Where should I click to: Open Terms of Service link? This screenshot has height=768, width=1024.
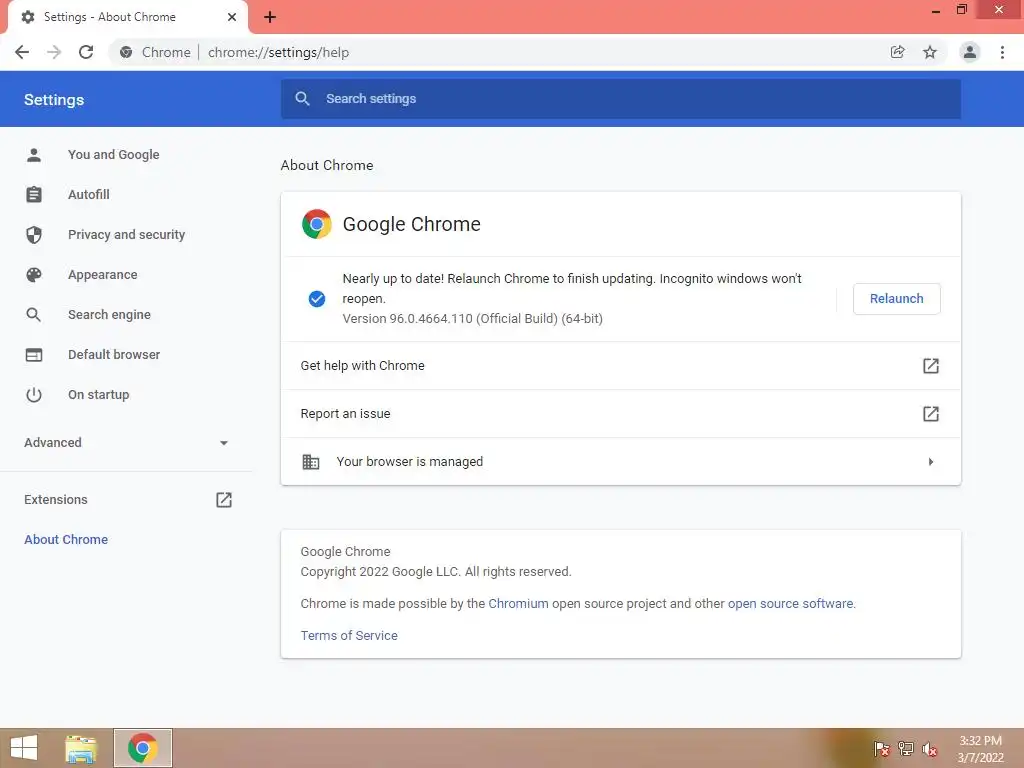pos(349,635)
